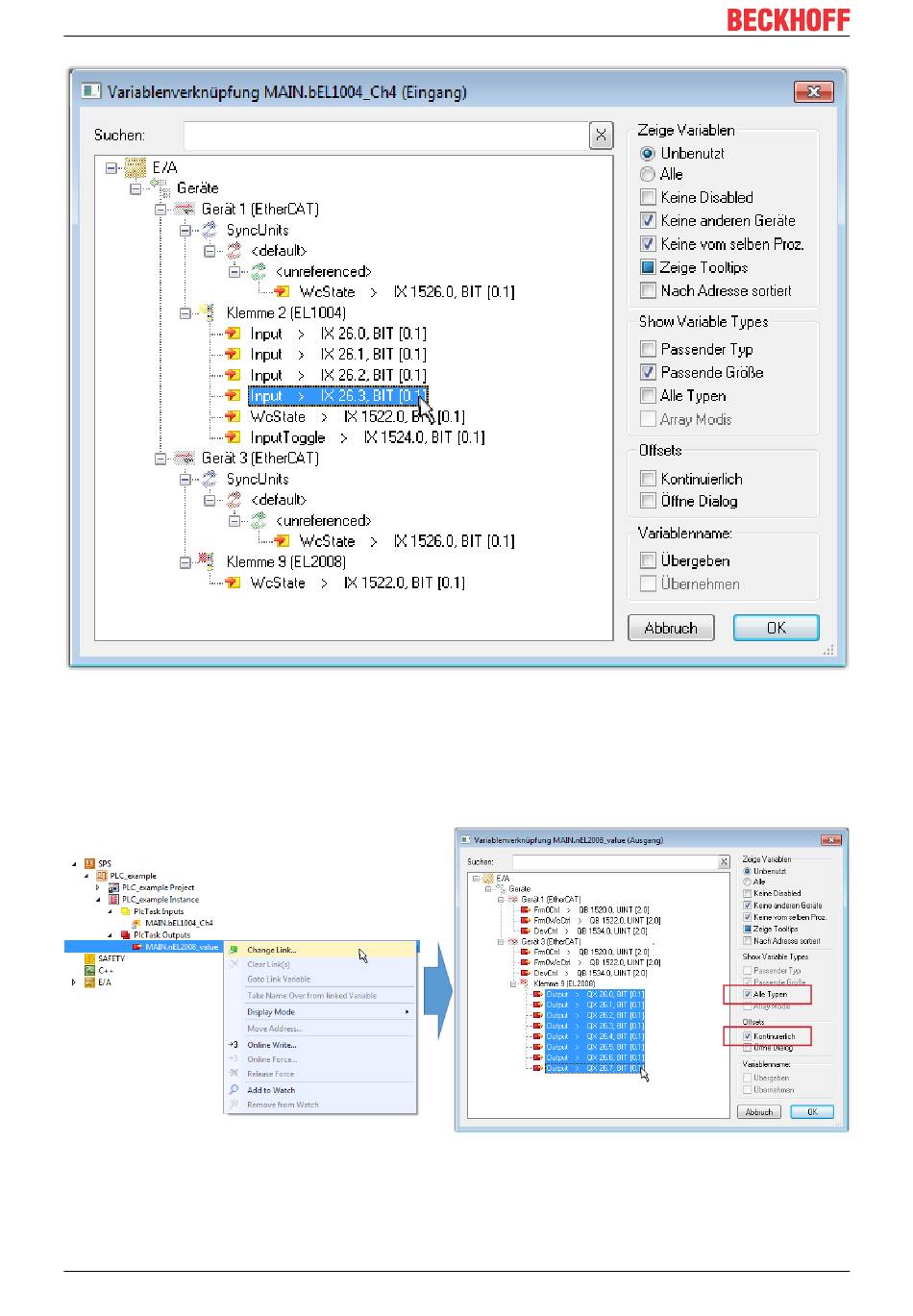
Task: Focus the Suchen search field in the Eingang dialog
Action: coord(385,136)
